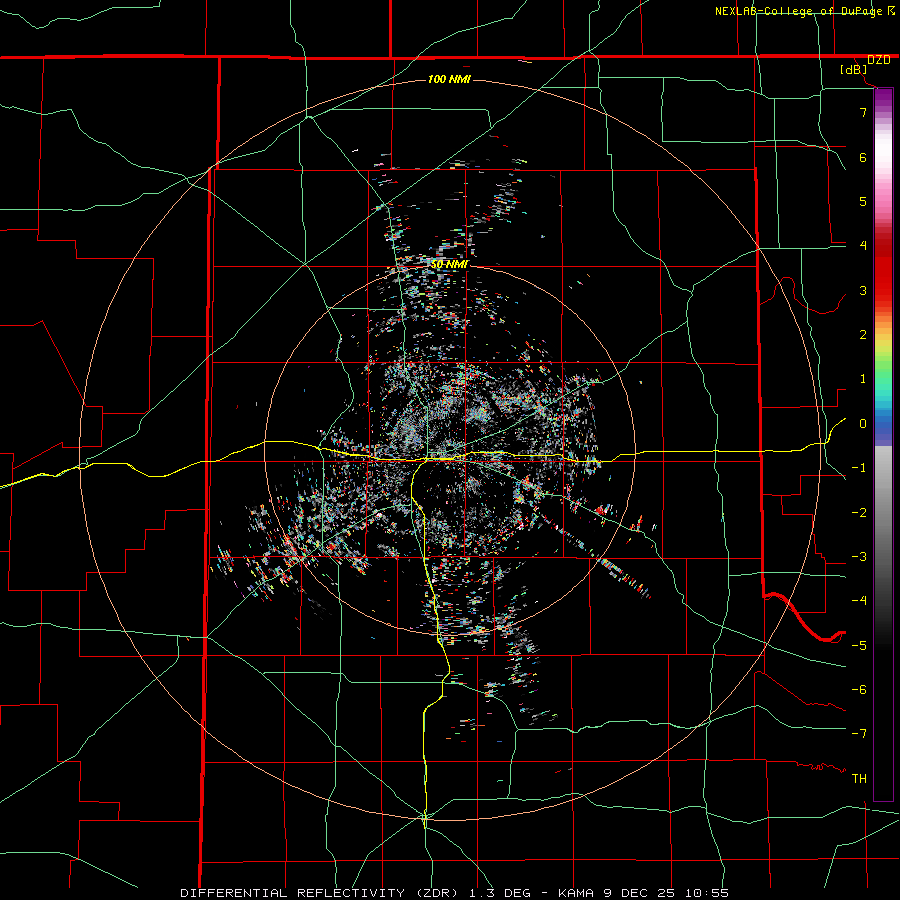Click the 2 dB value on color scale
Image resolution: width=900 pixels, height=900 pixels.
863,335
